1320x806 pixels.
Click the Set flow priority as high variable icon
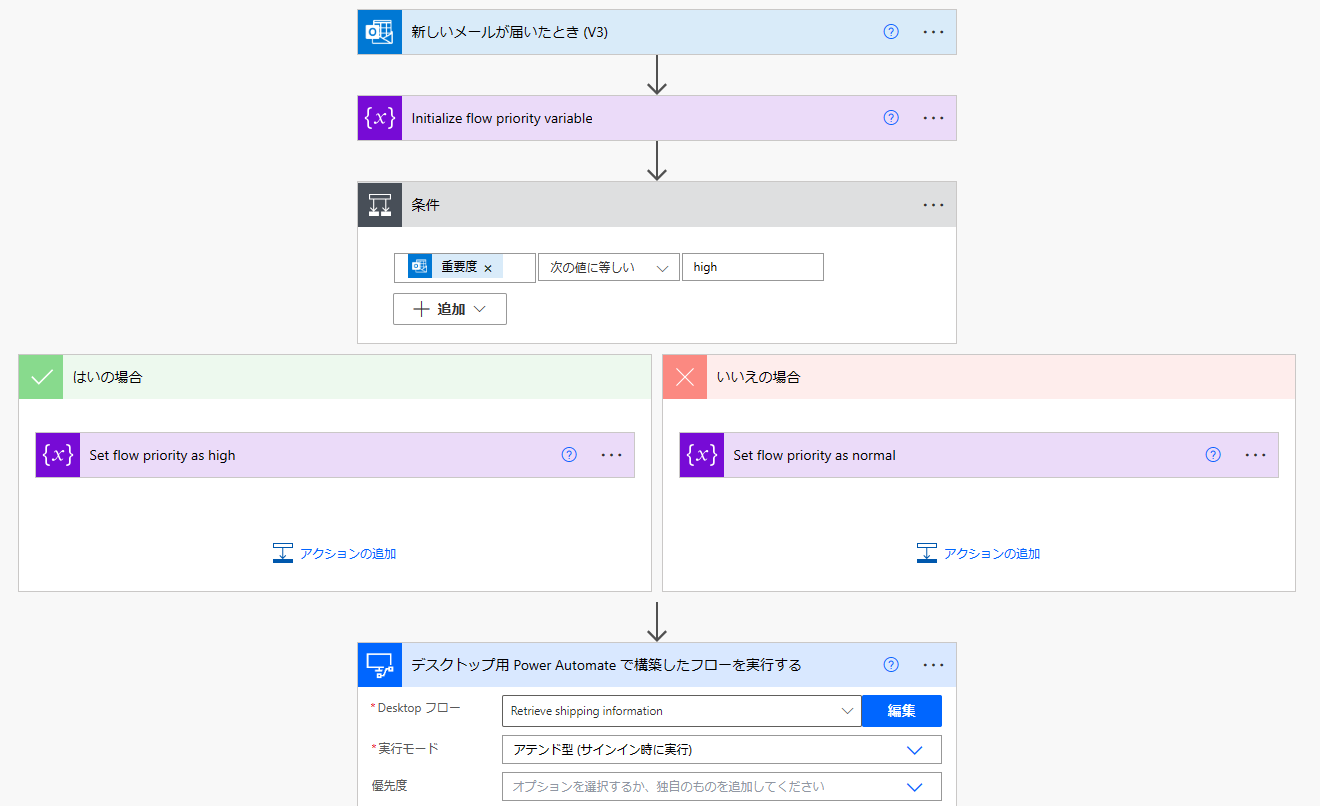coord(58,455)
